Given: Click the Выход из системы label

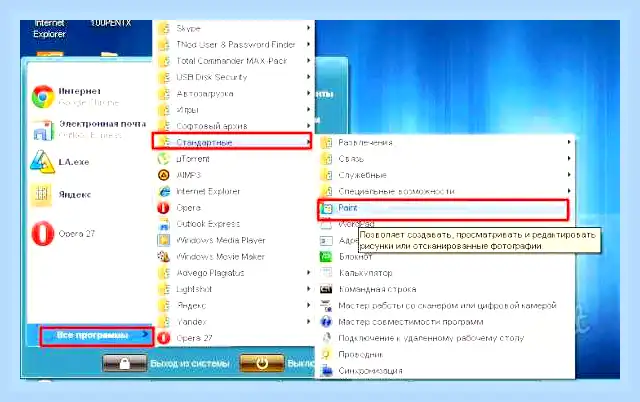Looking at the screenshot, I should click(x=190, y=363).
